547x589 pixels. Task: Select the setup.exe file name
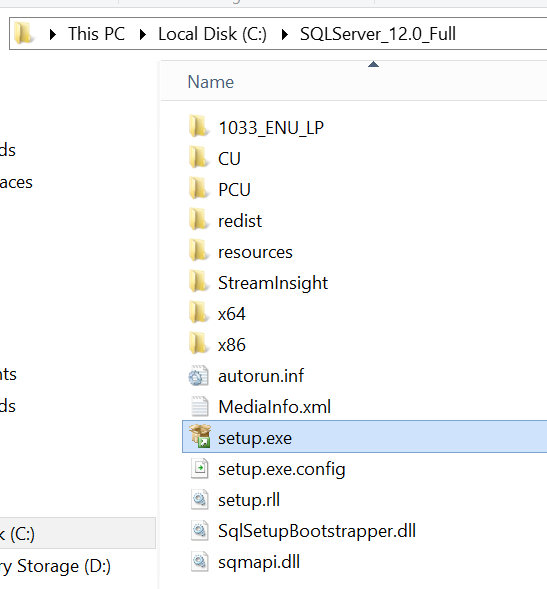255,439
